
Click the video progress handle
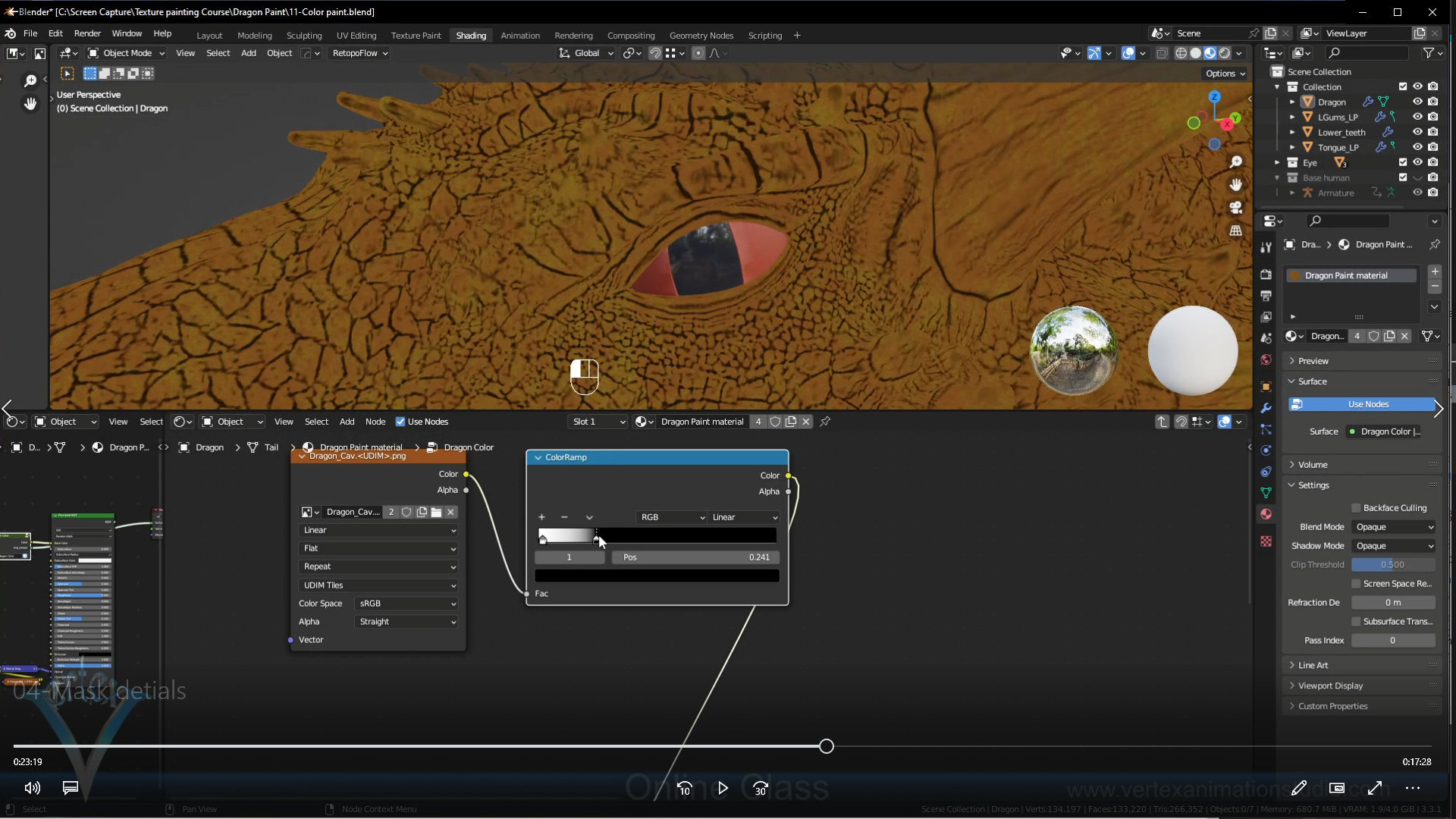[827, 746]
